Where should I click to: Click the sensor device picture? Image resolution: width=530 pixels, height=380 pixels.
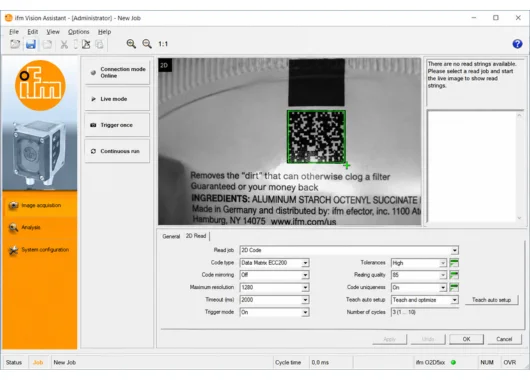click(x=39, y=154)
